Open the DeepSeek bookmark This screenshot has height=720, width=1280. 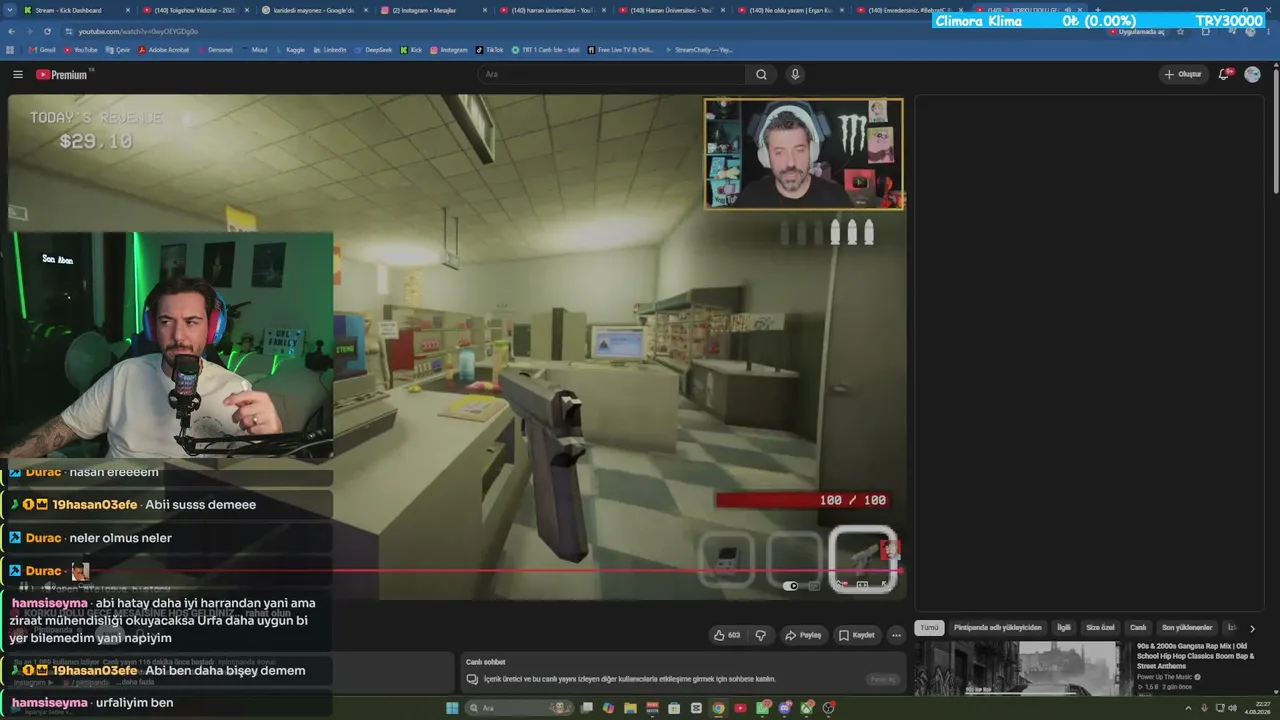tap(373, 49)
